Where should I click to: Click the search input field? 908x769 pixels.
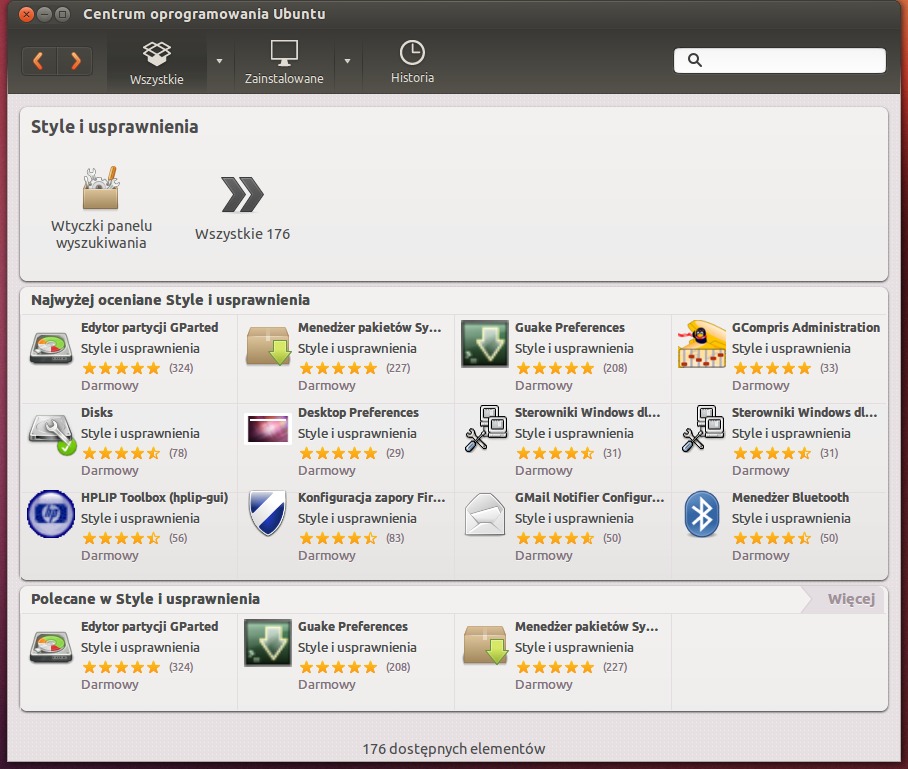pyautogui.click(x=779, y=60)
